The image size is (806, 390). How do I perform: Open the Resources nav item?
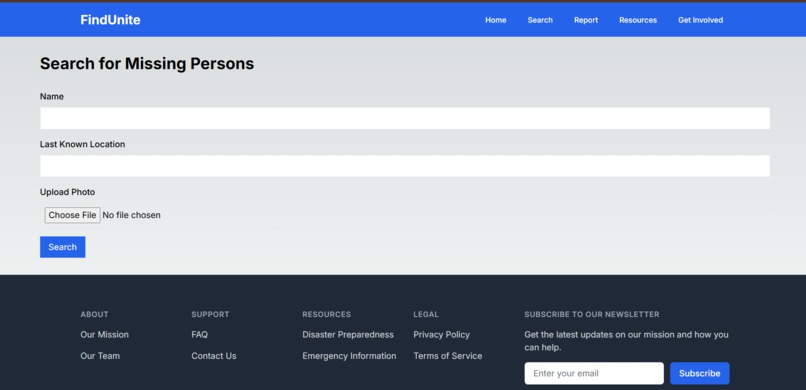click(638, 20)
